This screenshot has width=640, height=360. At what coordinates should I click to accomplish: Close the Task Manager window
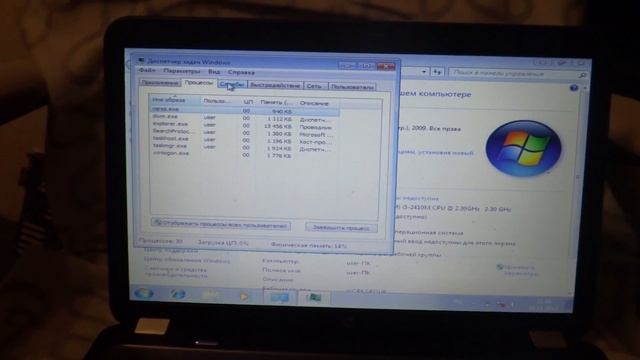pyautogui.click(x=386, y=66)
